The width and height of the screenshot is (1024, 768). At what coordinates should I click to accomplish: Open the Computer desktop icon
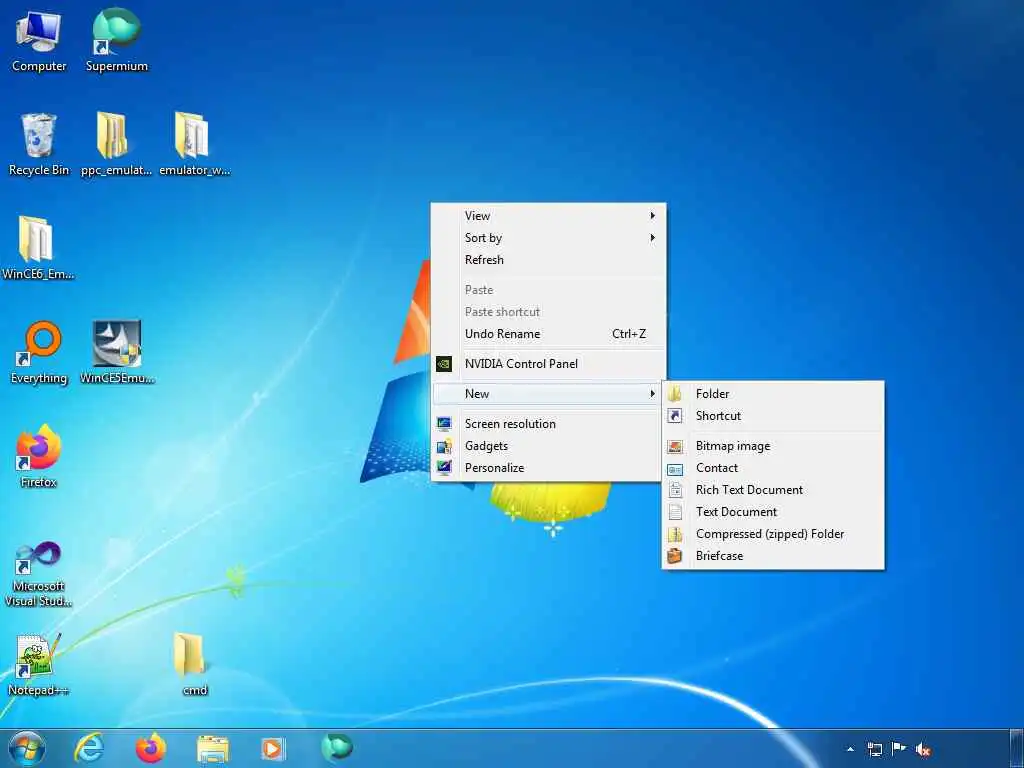(39, 42)
